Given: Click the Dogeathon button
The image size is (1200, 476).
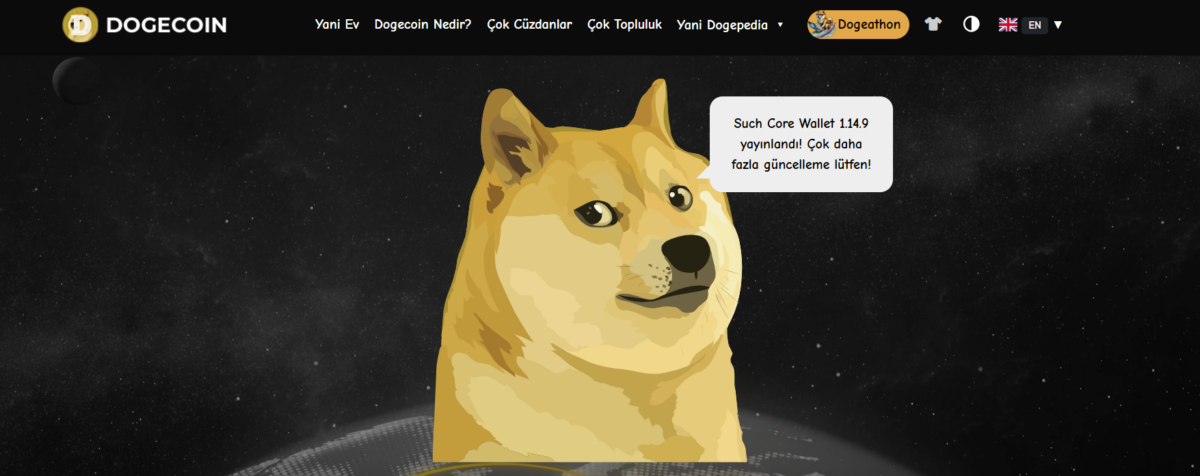Looking at the screenshot, I should click(858, 24).
